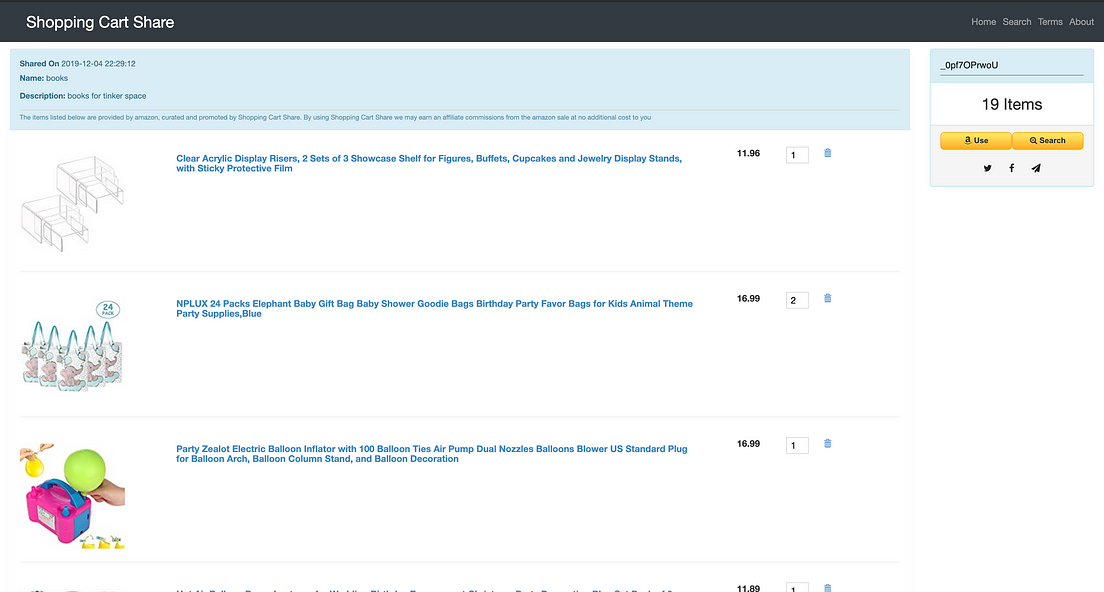The width and height of the screenshot is (1104, 592).
Task: Edit the quantity for Elephant Gift Bags
Action: (797, 300)
